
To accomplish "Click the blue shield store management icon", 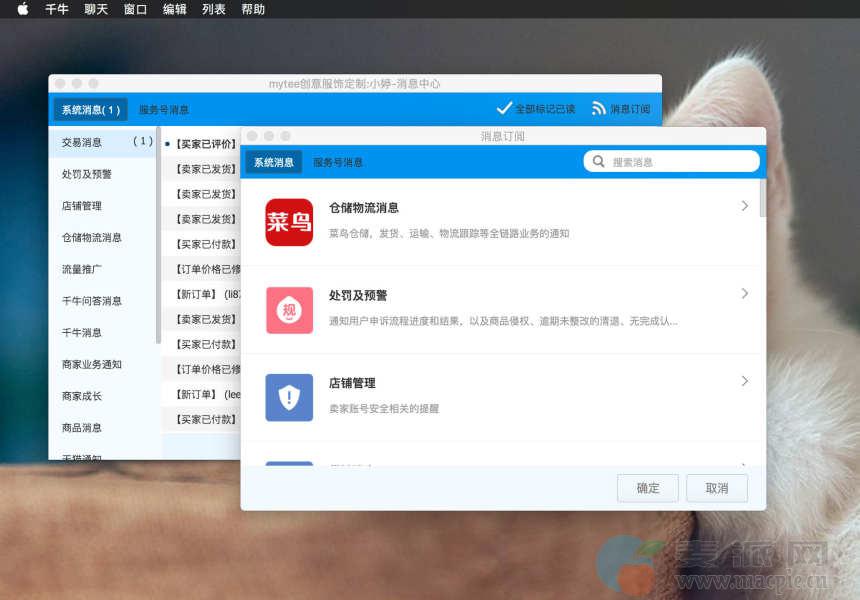I will pos(289,397).
